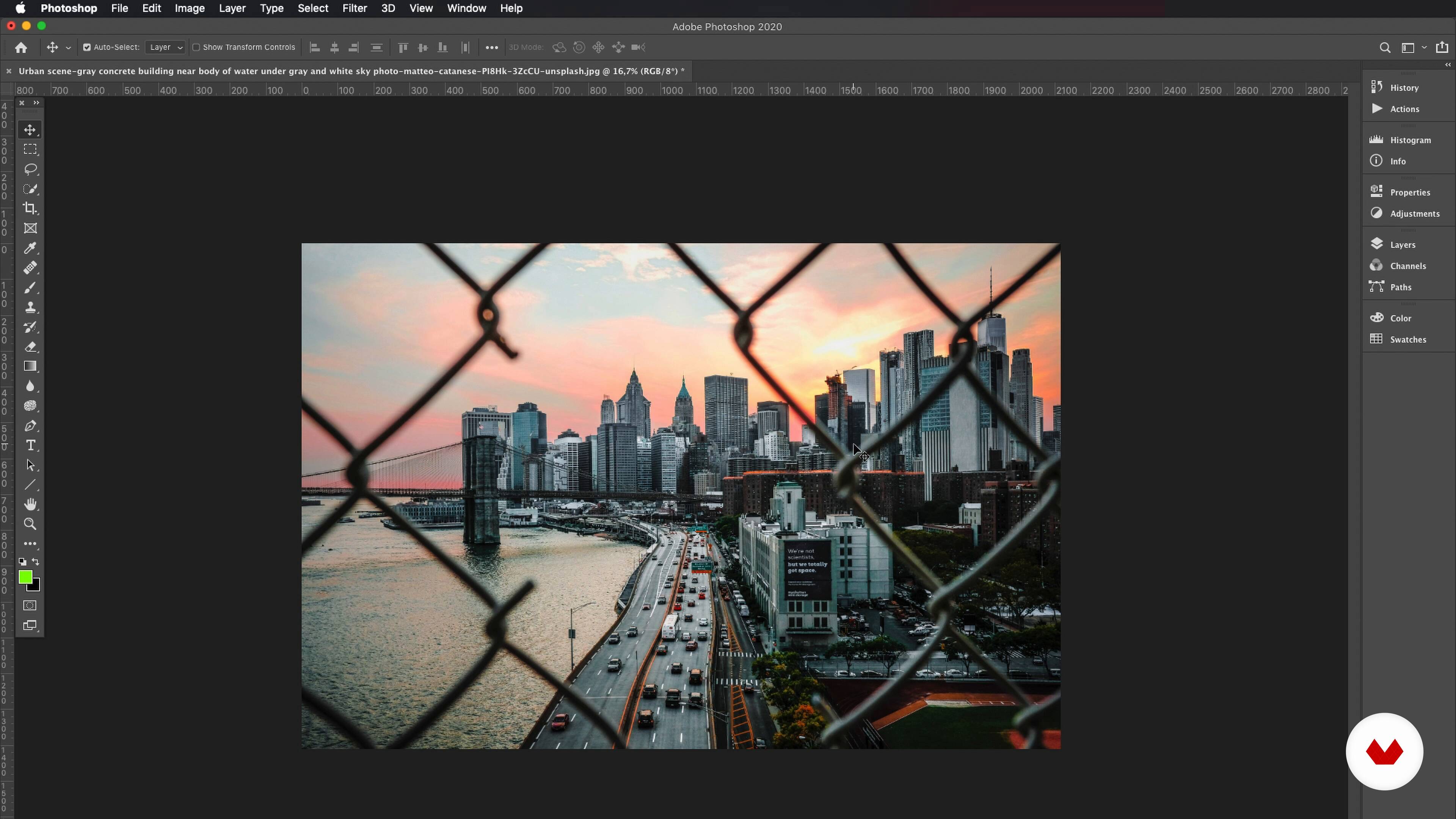The width and height of the screenshot is (1456, 819).
Task: Close the Urban scene document tab
Action: tap(8, 71)
